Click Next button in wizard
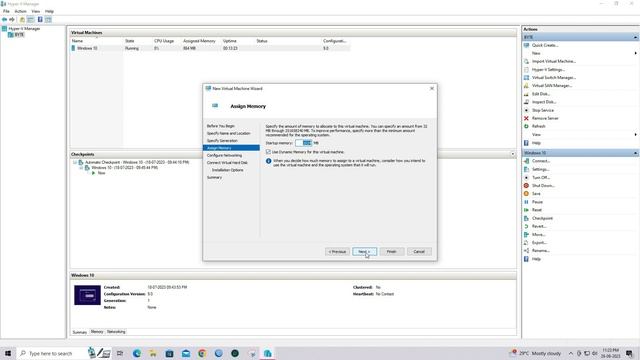 364,252
